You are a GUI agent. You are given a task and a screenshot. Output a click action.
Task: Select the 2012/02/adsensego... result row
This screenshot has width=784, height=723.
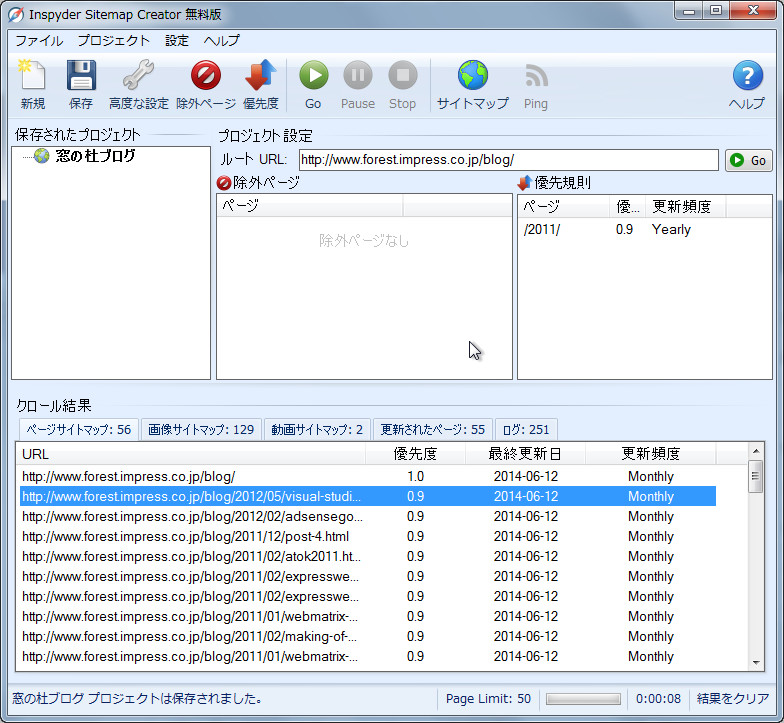(x=368, y=516)
